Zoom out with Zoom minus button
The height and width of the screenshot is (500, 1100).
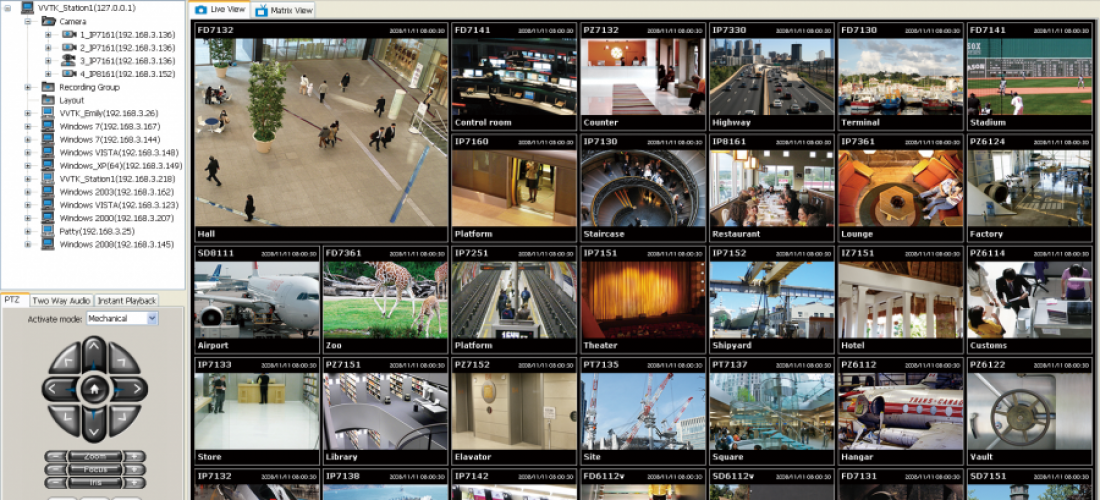click(55, 457)
